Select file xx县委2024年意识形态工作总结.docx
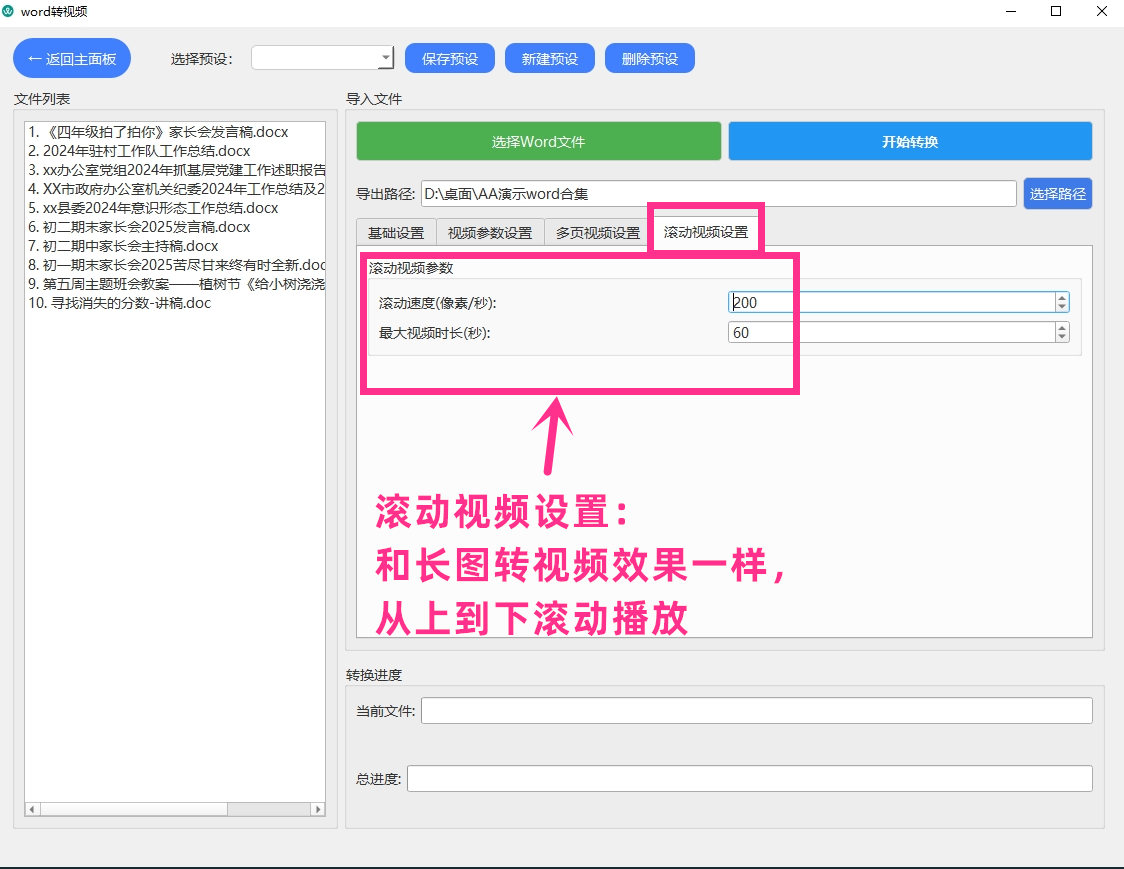This screenshot has width=1124, height=869. (175, 208)
